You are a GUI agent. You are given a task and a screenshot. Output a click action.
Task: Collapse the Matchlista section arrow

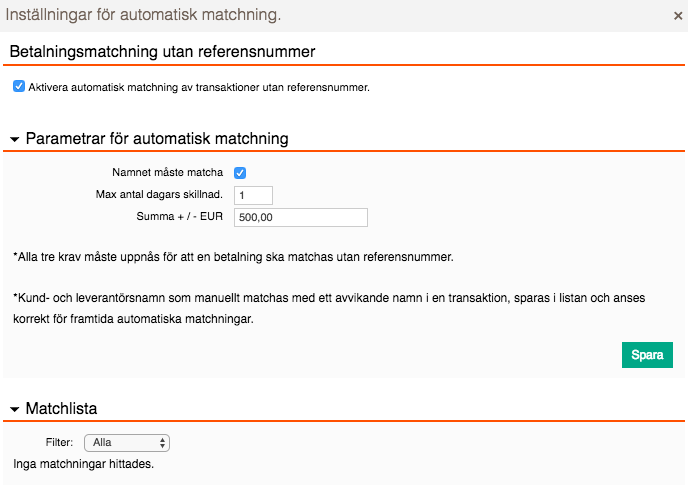[x=14, y=409]
